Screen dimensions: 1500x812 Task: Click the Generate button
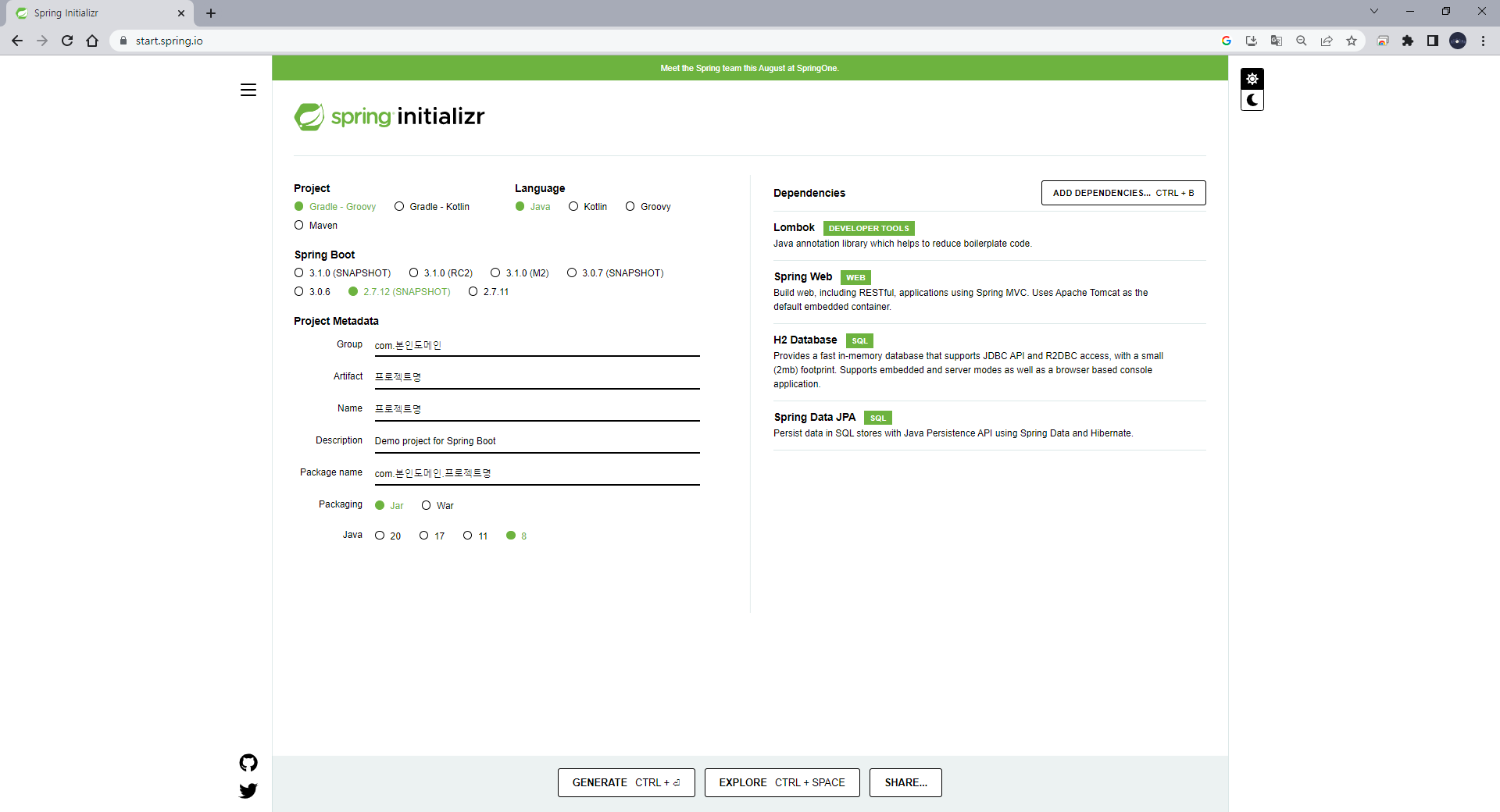[626, 782]
